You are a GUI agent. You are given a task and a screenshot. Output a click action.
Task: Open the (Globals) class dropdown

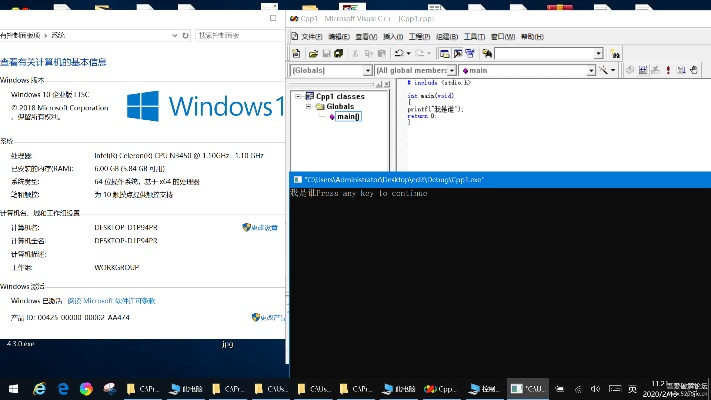(x=366, y=71)
